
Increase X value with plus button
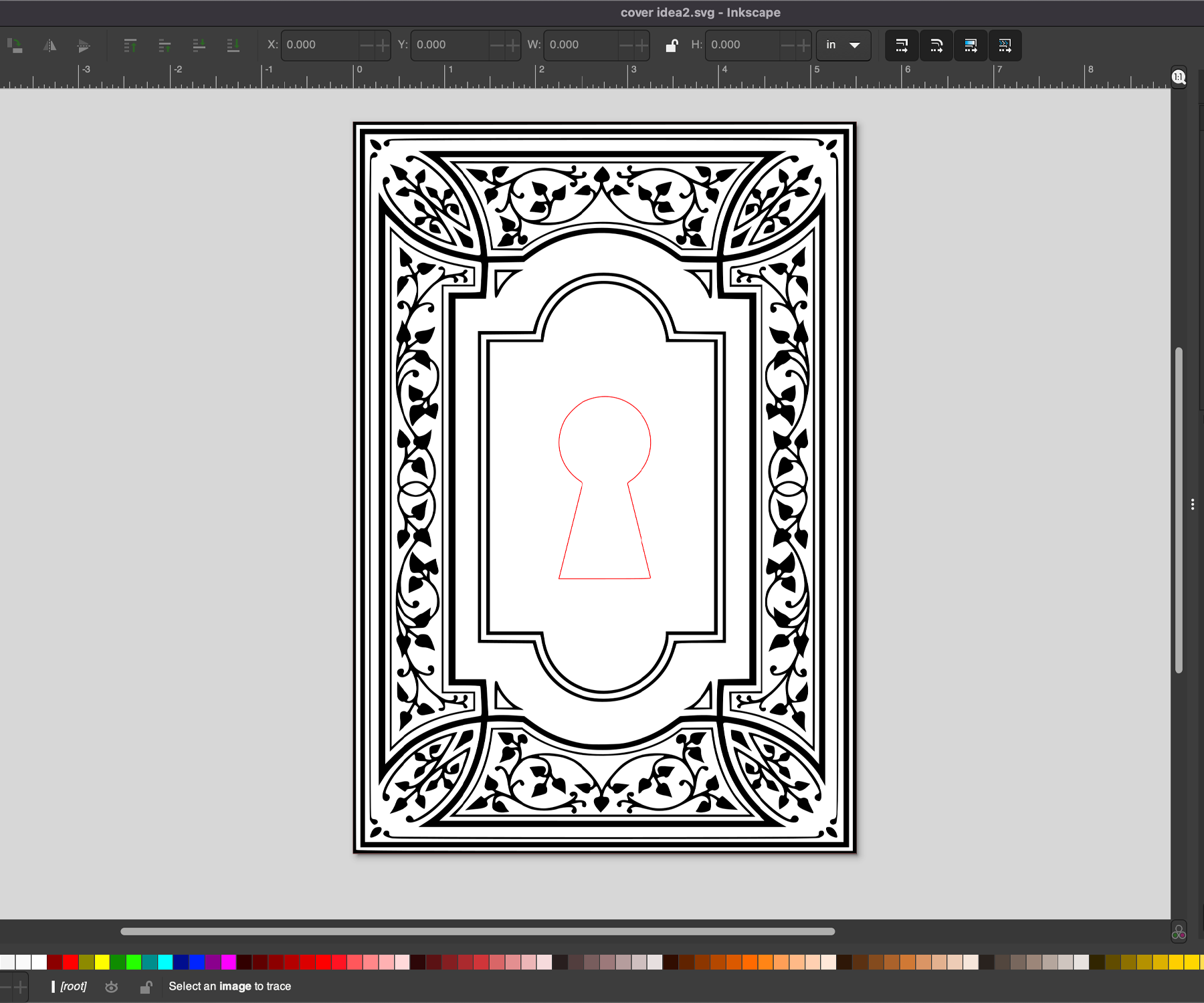pos(383,45)
